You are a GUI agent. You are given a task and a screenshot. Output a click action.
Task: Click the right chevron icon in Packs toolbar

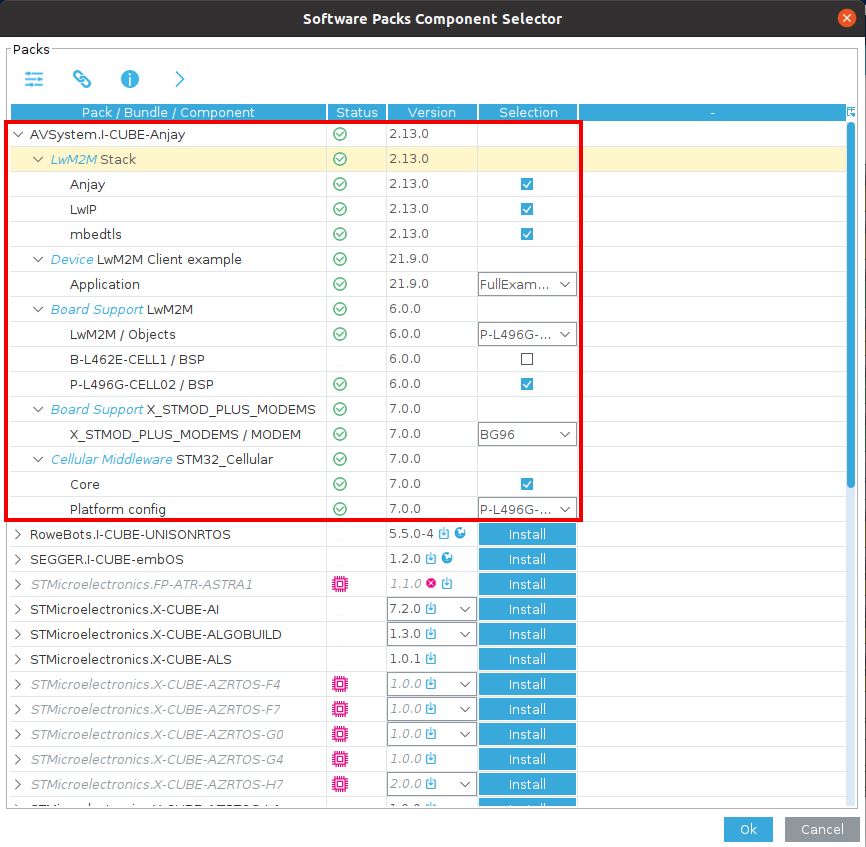179,79
